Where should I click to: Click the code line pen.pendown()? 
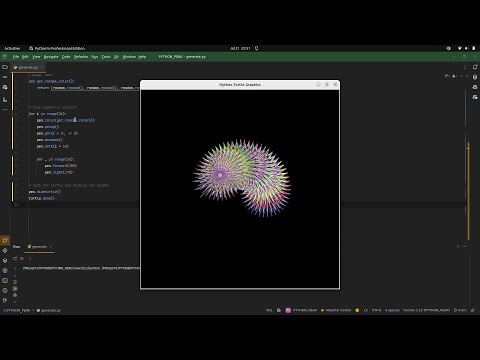(x=49, y=140)
